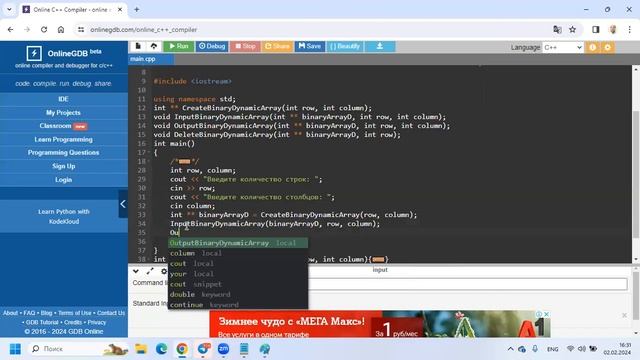Click the Russian MEGA Max advertisement banner
Image resolution: width=640 pixels, height=360 pixels.
click(380, 324)
